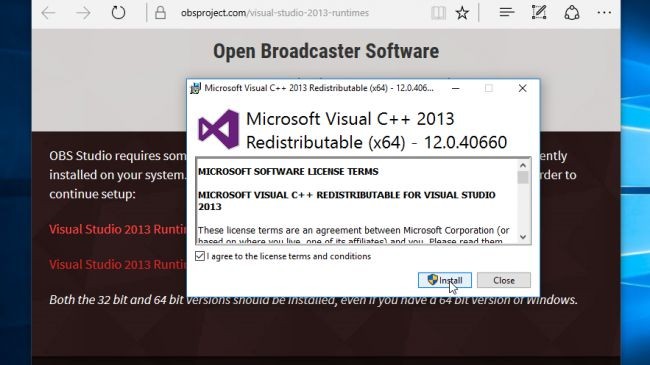Click the 'Redistributable (x64) - 12.0.40660' title text
This screenshot has height=365, width=650.
click(376, 142)
